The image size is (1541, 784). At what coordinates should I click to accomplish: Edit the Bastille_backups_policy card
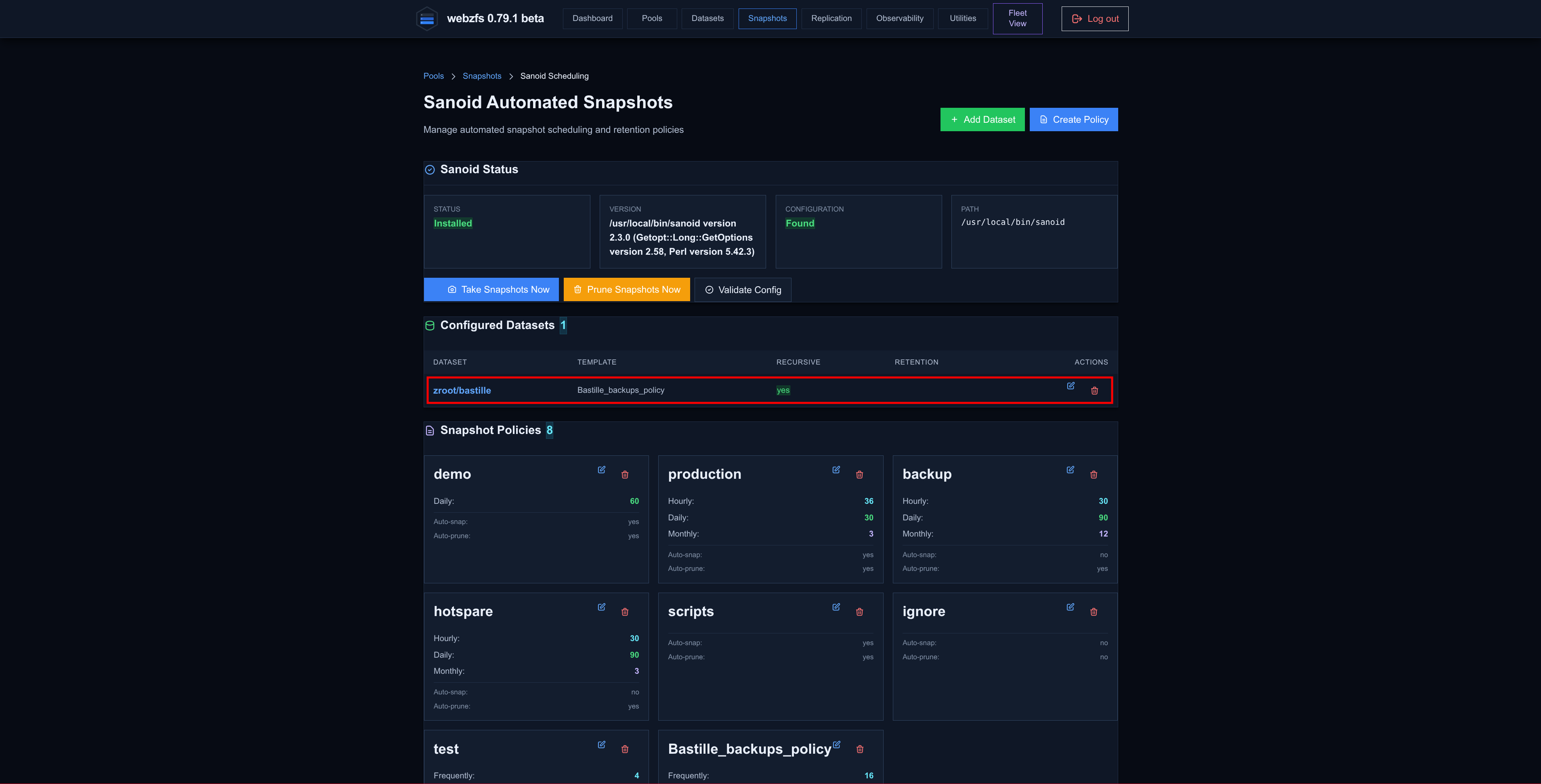(x=836, y=744)
